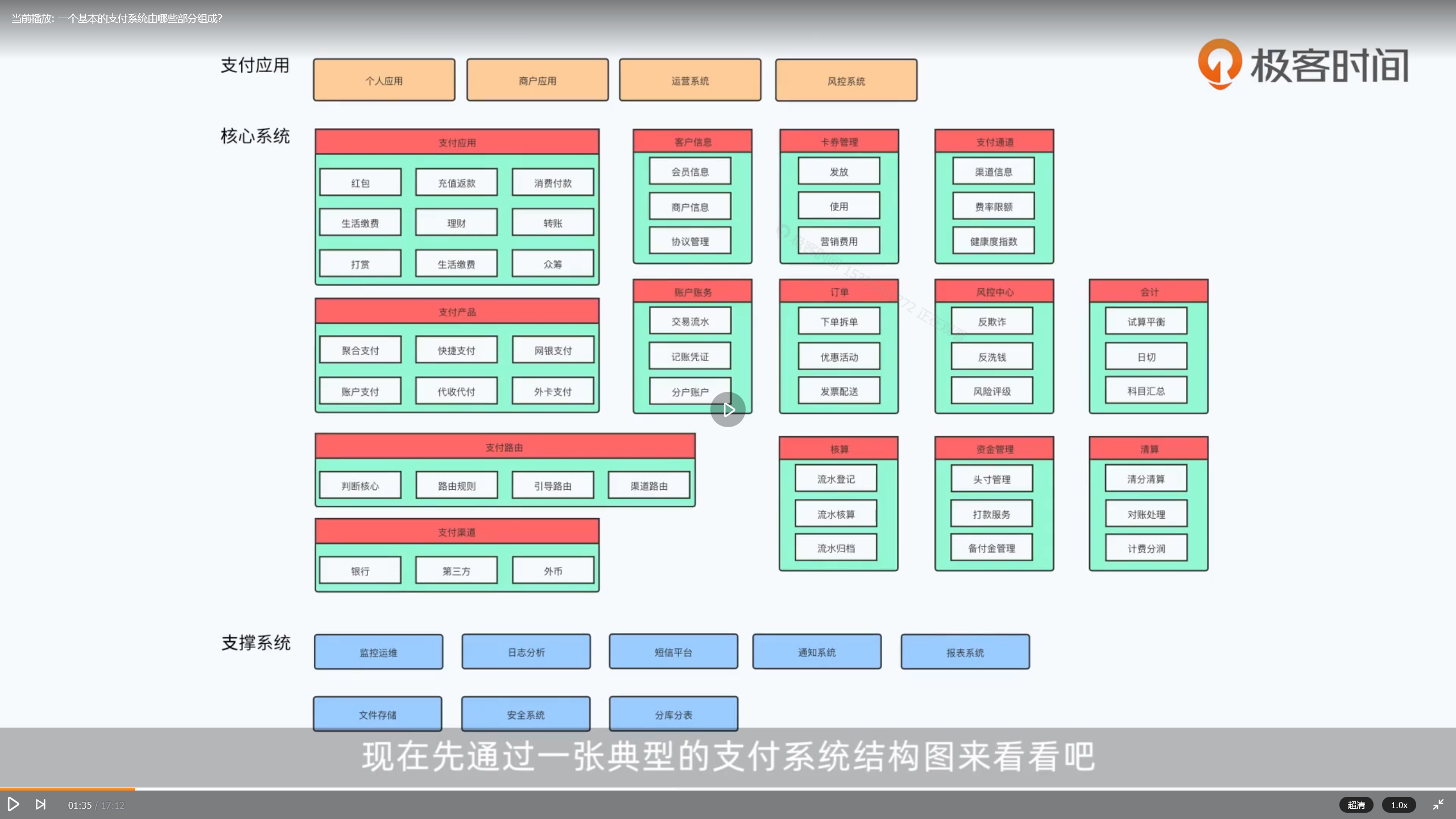Click the 监控运维 blue box
The width and height of the screenshot is (1456, 819).
(x=378, y=652)
